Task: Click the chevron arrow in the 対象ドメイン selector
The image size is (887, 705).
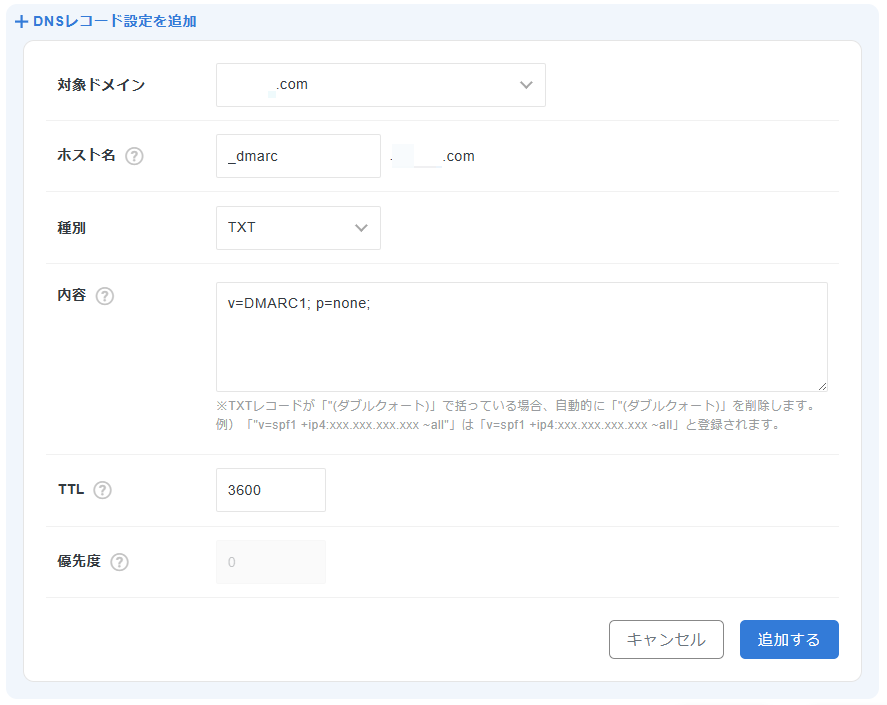Action: (527, 85)
